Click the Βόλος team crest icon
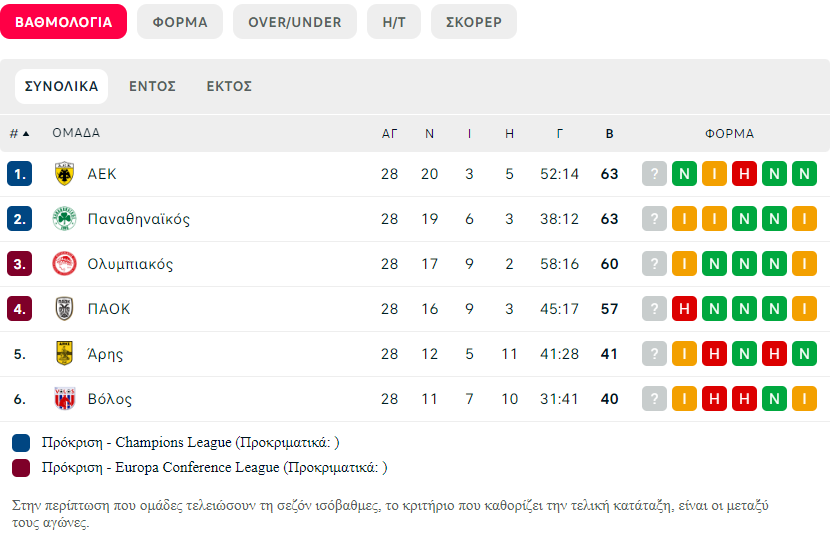The image size is (830, 539). pos(65,399)
